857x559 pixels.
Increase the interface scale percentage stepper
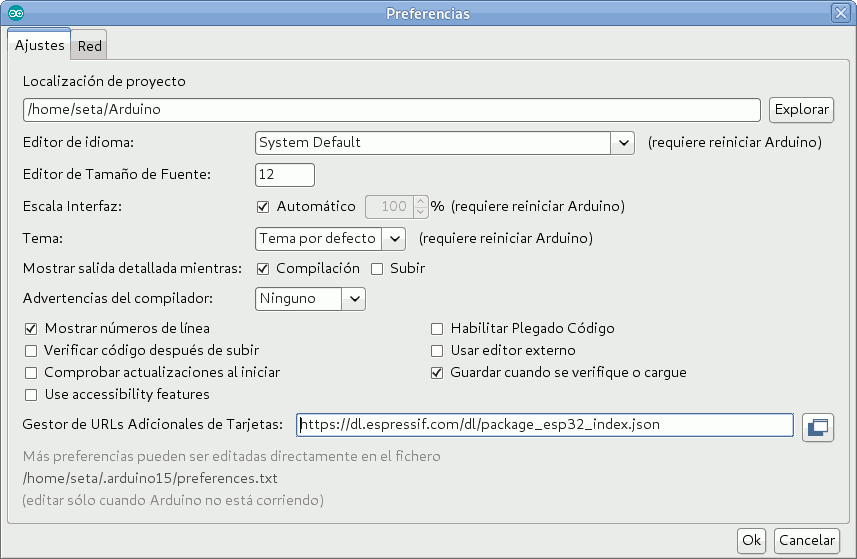coord(420,202)
